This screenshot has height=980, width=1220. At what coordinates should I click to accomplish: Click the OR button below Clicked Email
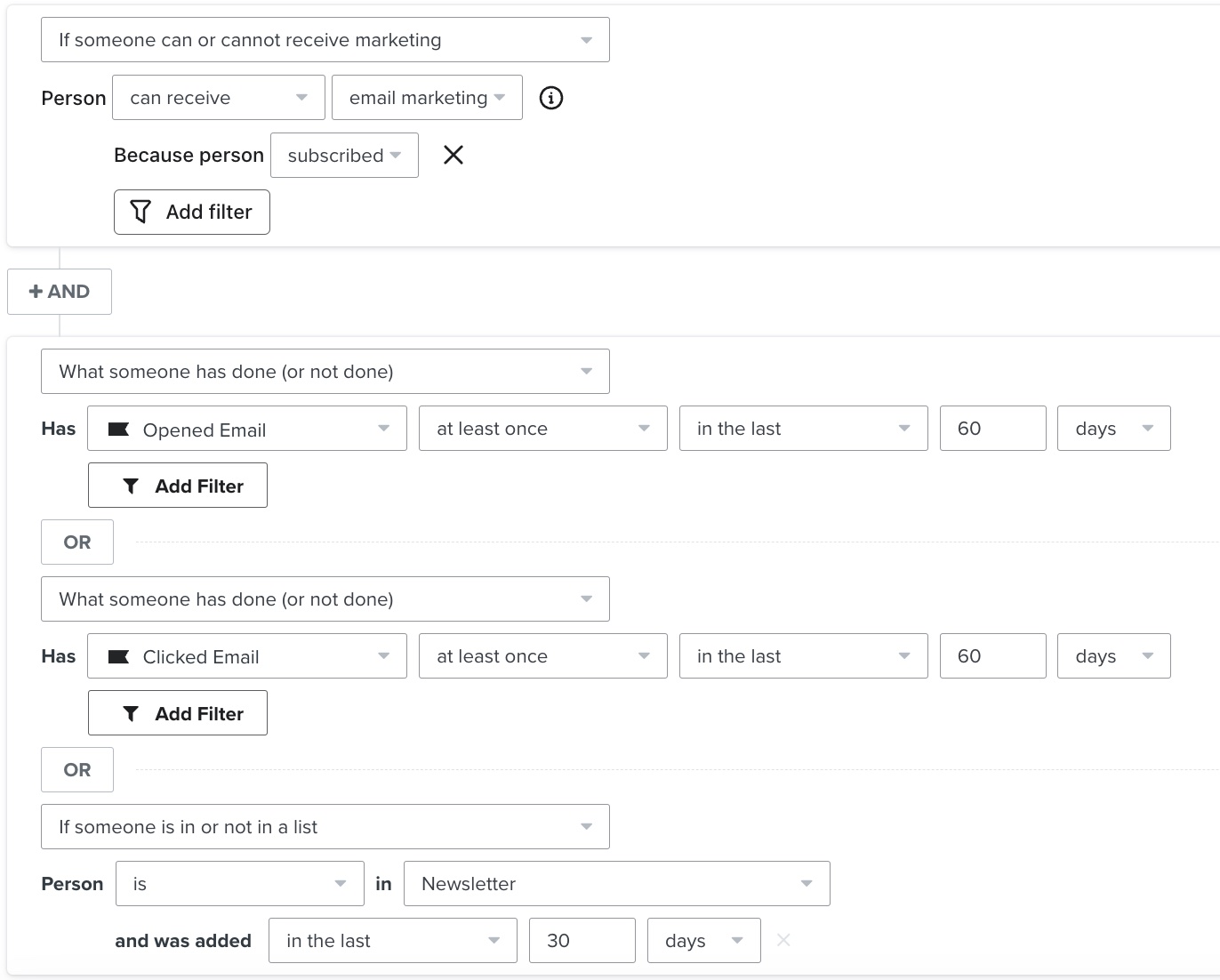click(x=77, y=770)
